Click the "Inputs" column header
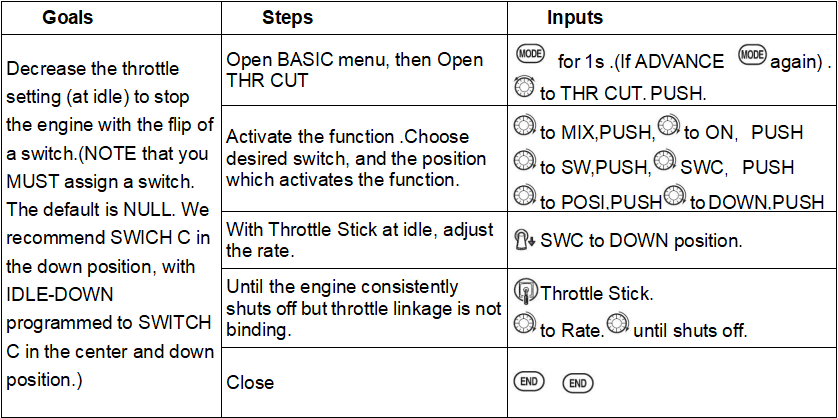The height and width of the screenshot is (418, 838). (574, 18)
